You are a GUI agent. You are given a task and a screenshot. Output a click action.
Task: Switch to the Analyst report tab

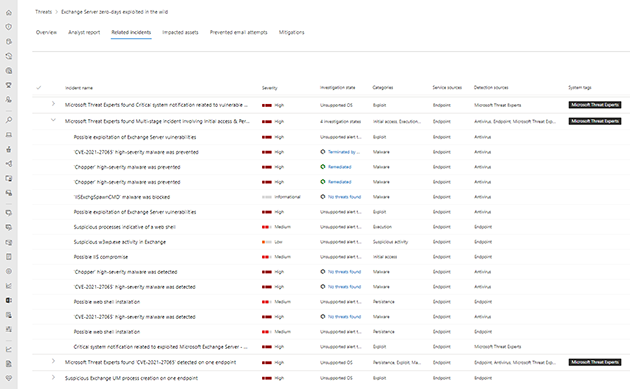coord(84,33)
